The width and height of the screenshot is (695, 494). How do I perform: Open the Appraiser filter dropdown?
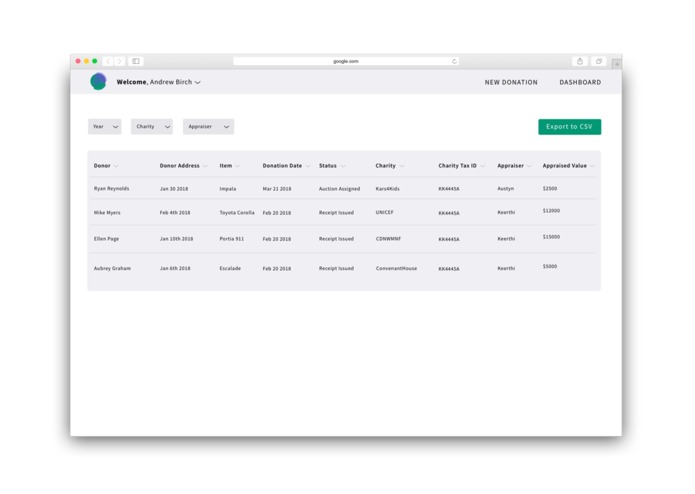208,127
